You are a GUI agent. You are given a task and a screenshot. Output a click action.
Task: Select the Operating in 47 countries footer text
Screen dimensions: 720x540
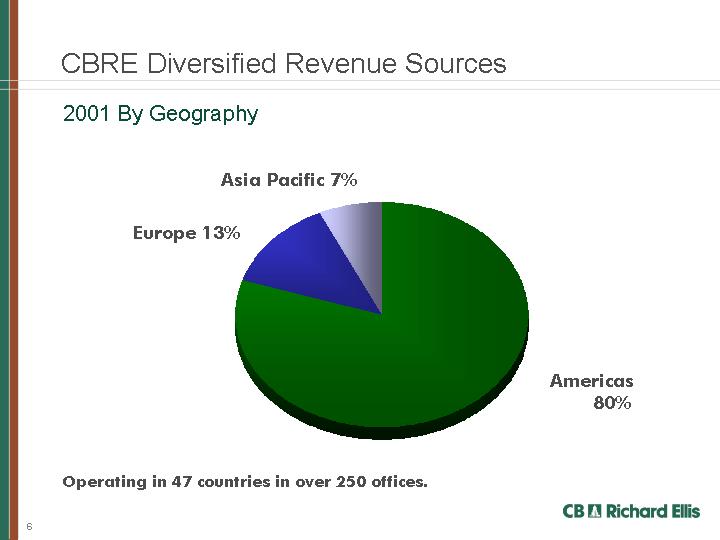(244, 482)
